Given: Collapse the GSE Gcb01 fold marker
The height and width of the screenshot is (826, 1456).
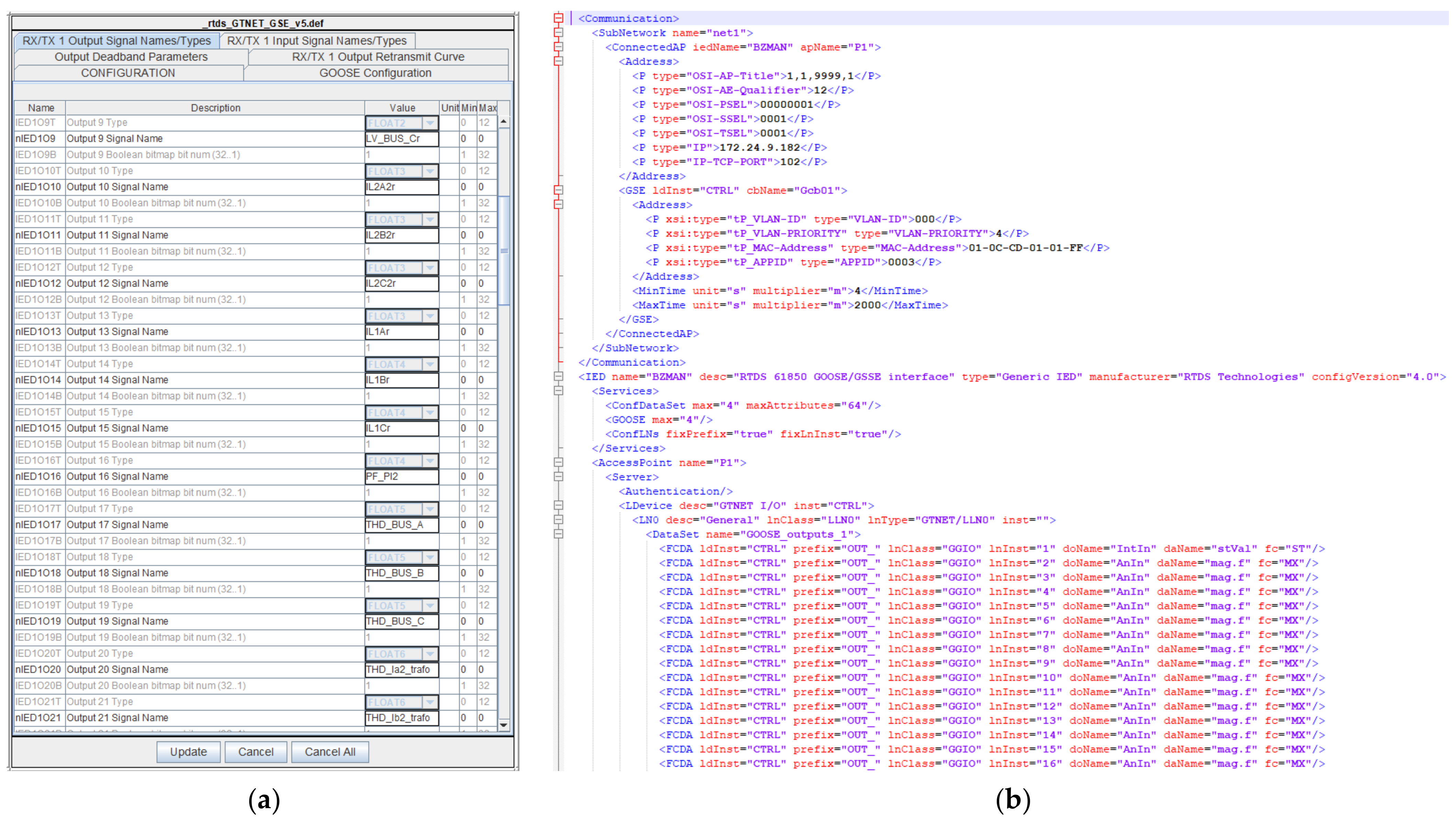Looking at the screenshot, I should point(558,190).
